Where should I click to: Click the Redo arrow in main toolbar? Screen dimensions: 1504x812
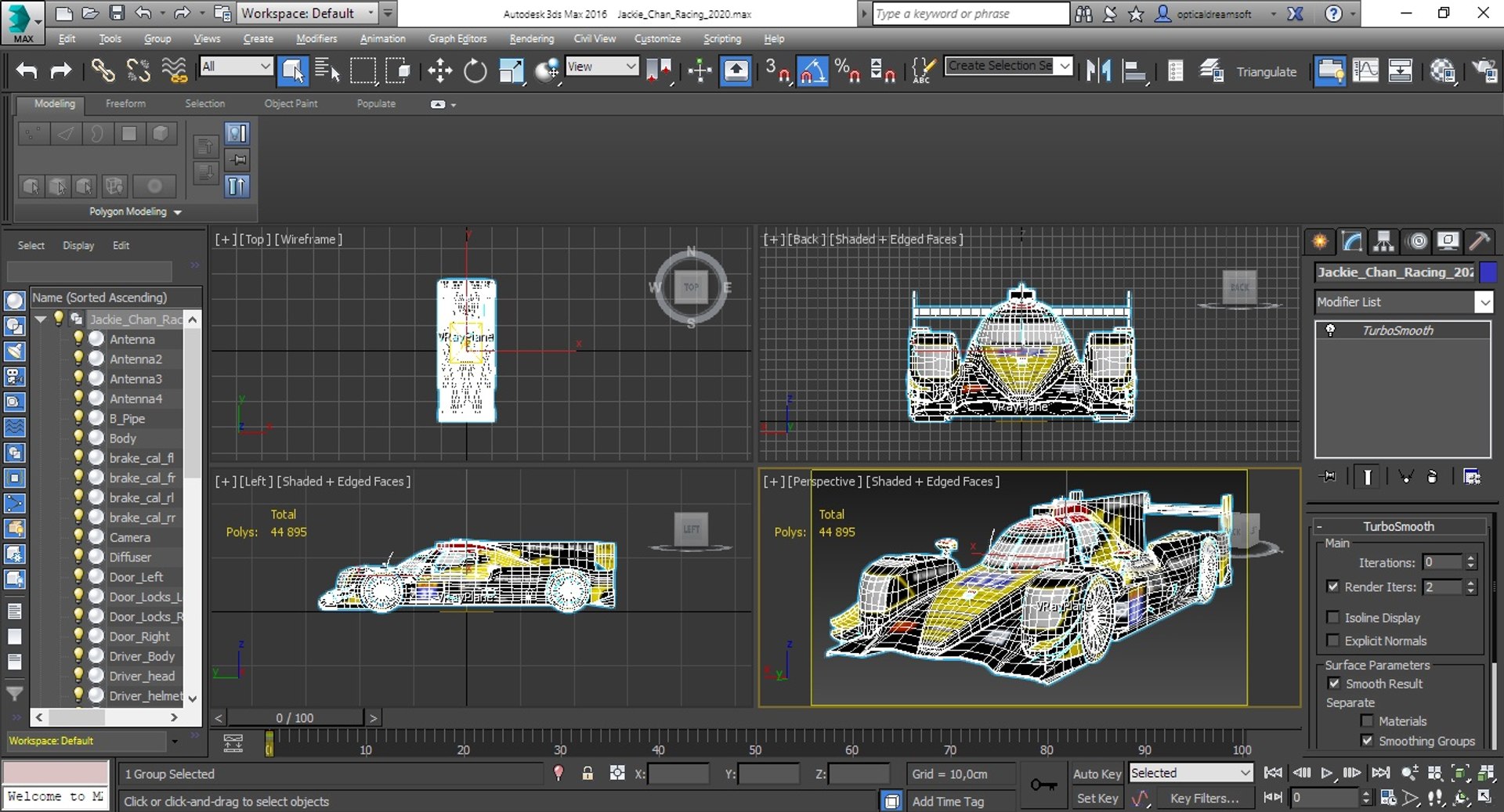coord(60,71)
